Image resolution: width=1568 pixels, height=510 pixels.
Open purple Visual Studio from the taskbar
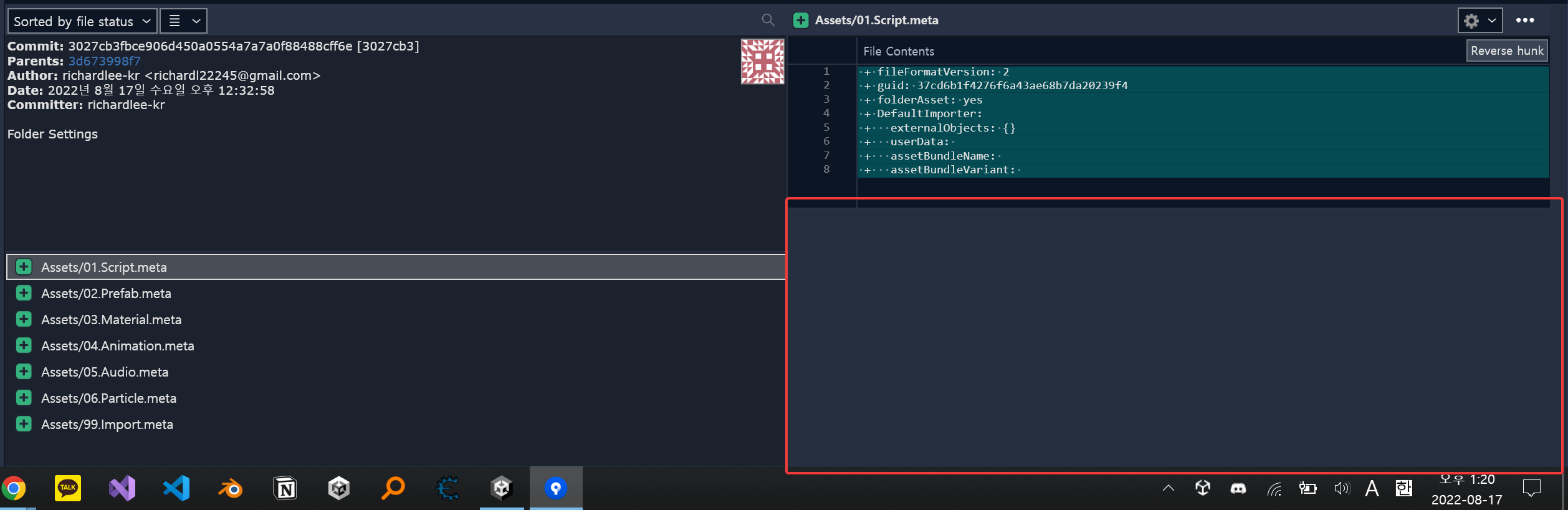tap(122, 488)
